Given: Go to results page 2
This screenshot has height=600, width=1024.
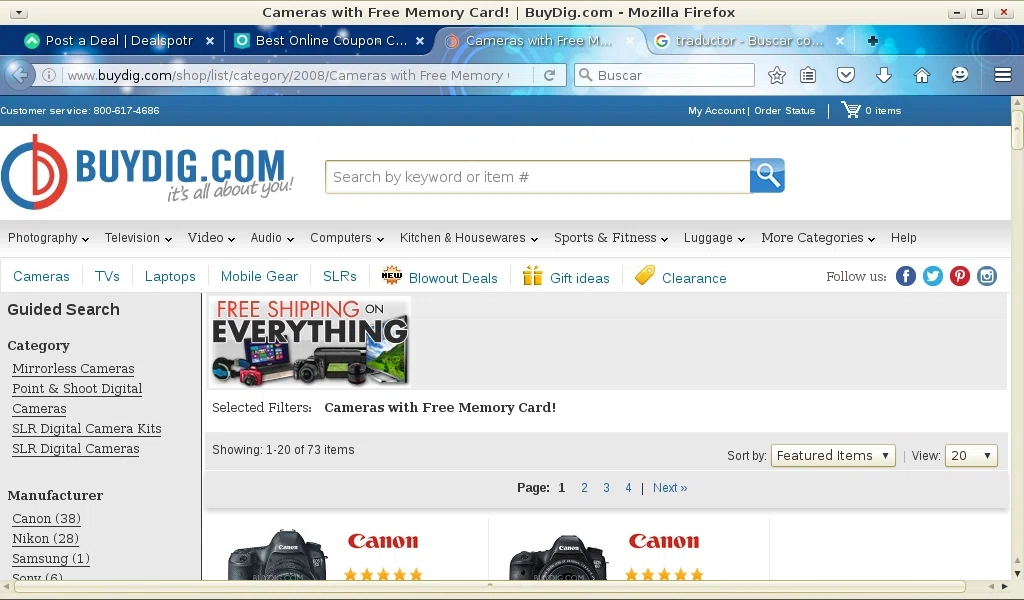Looking at the screenshot, I should [584, 488].
